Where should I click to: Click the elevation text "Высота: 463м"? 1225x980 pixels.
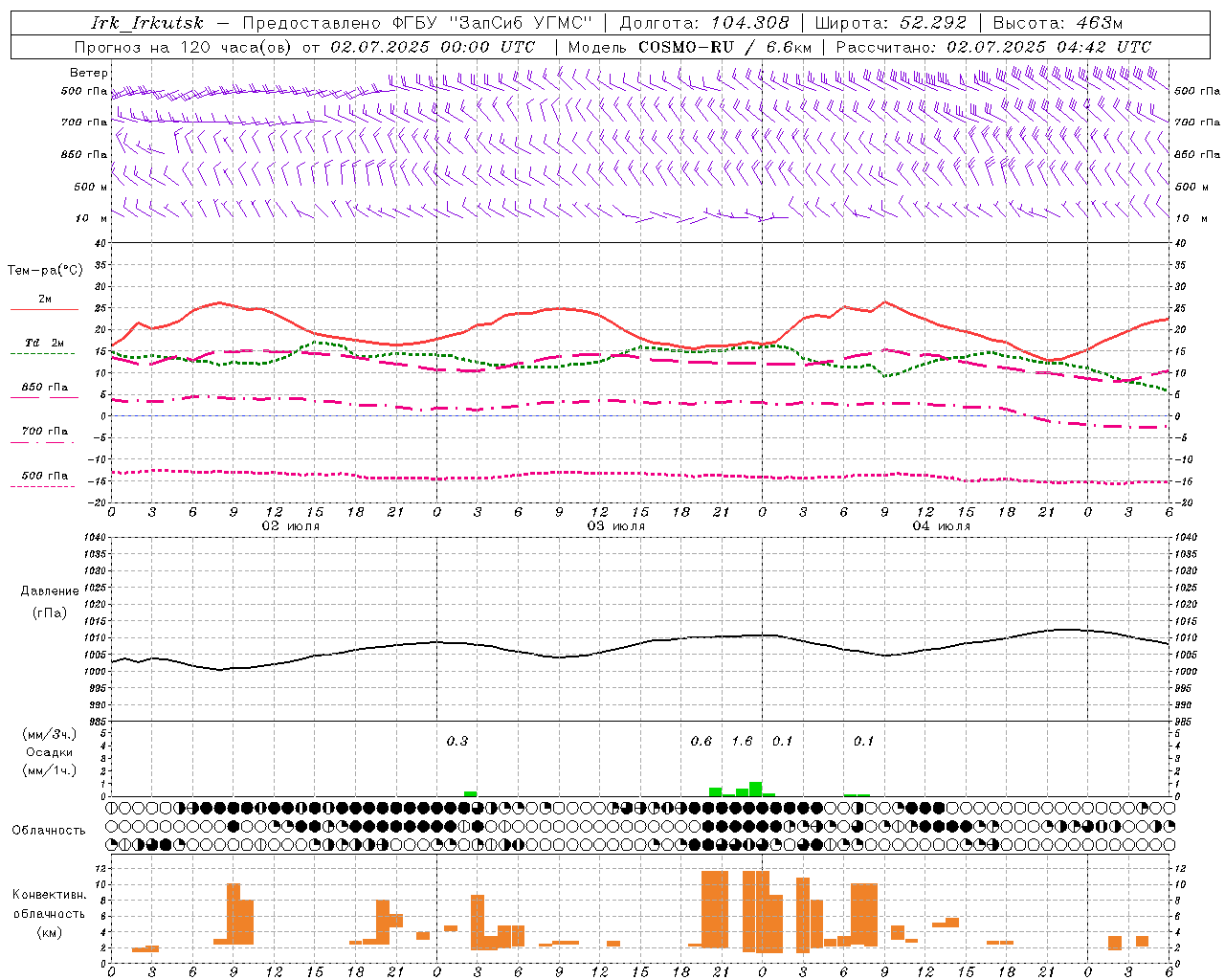point(1058,23)
